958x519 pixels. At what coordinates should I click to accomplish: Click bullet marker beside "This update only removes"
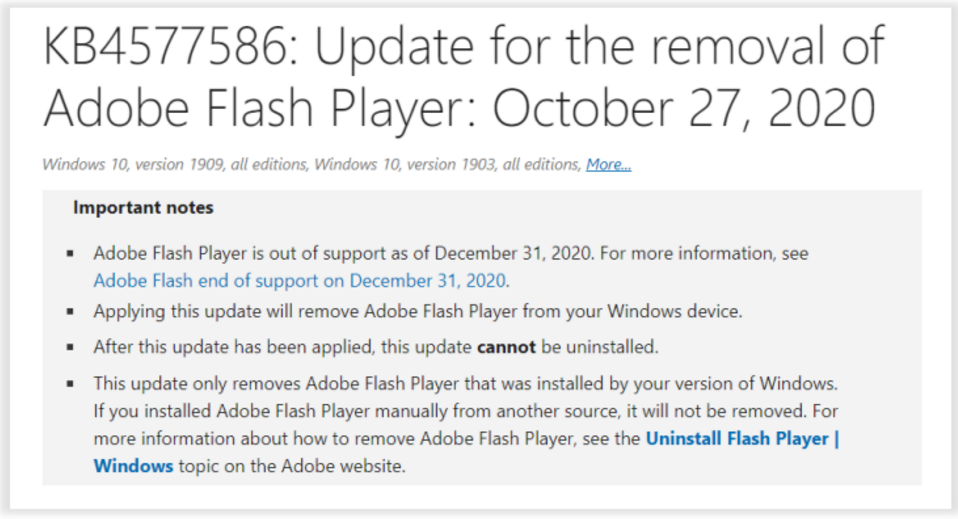[x=69, y=383]
